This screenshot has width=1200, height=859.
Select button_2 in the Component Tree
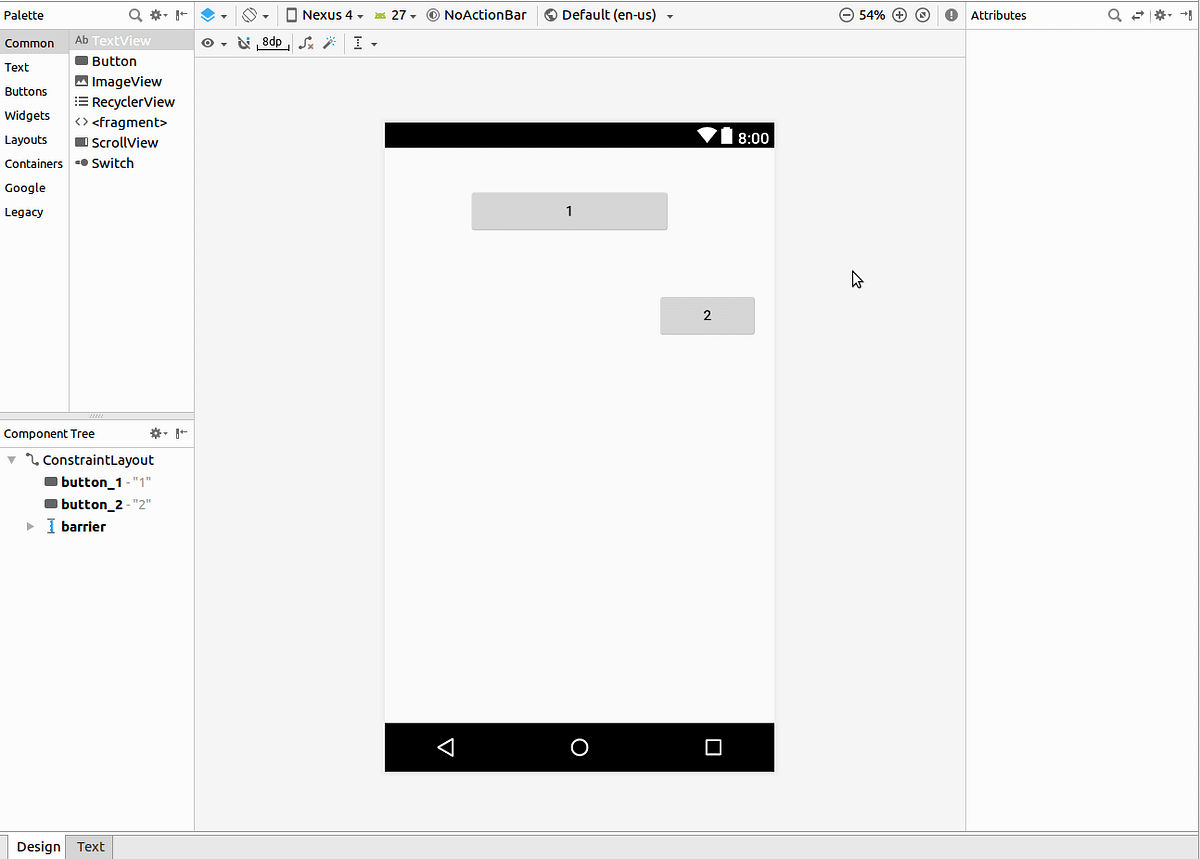92,504
